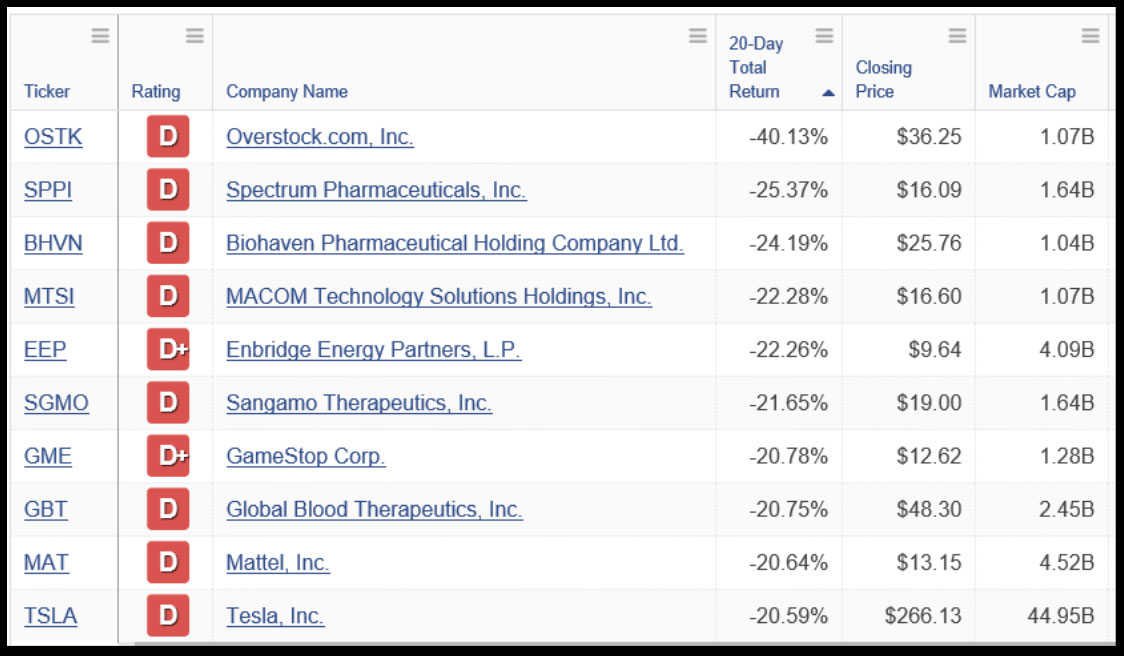Open the 20-Day Total Return column menu
The width and height of the screenshot is (1124, 656).
824,35
